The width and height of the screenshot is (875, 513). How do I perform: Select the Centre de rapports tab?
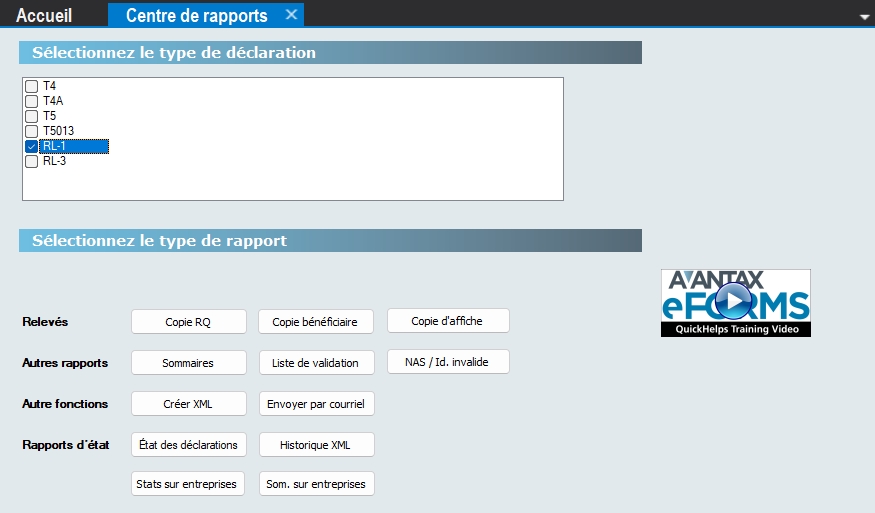click(196, 15)
